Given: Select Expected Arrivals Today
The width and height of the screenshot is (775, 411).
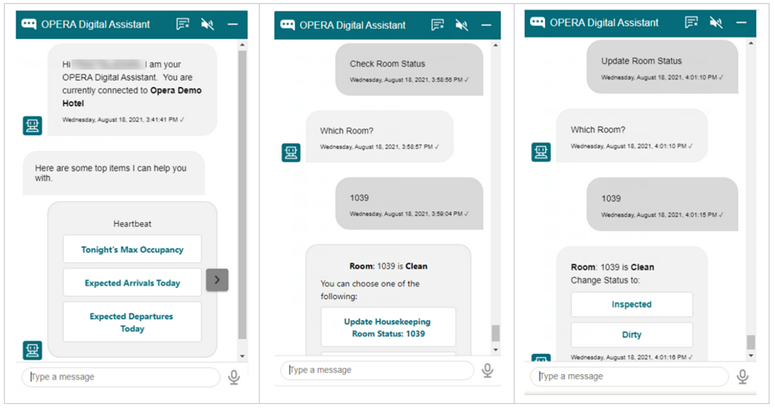Looking at the screenshot, I should (x=132, y=283).
